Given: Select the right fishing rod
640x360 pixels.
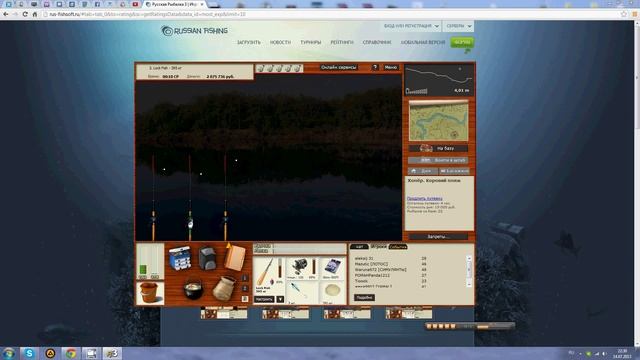Looking at the screenshot, I should click(225, 198).
